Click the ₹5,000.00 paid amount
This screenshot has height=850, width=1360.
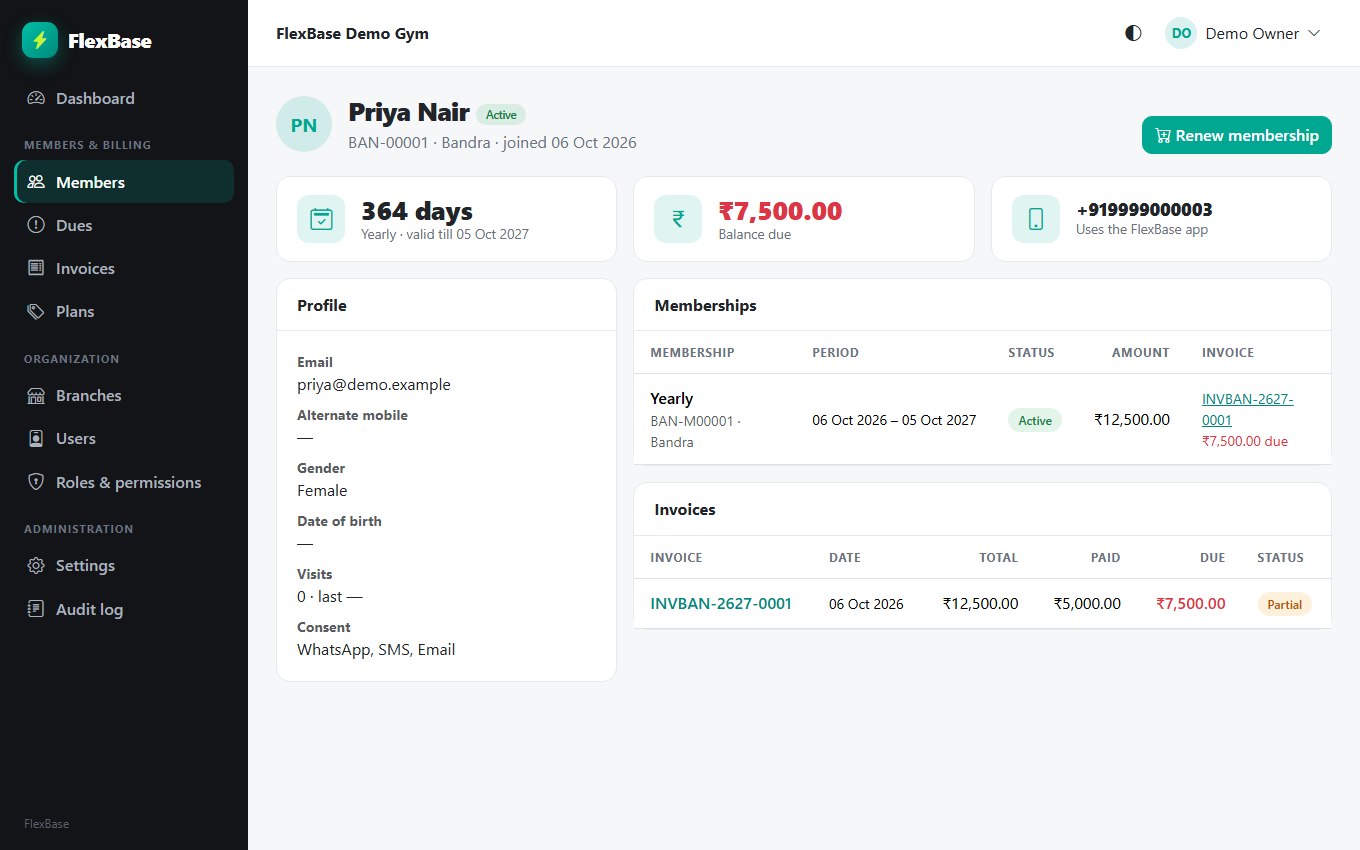point(1087,604)
